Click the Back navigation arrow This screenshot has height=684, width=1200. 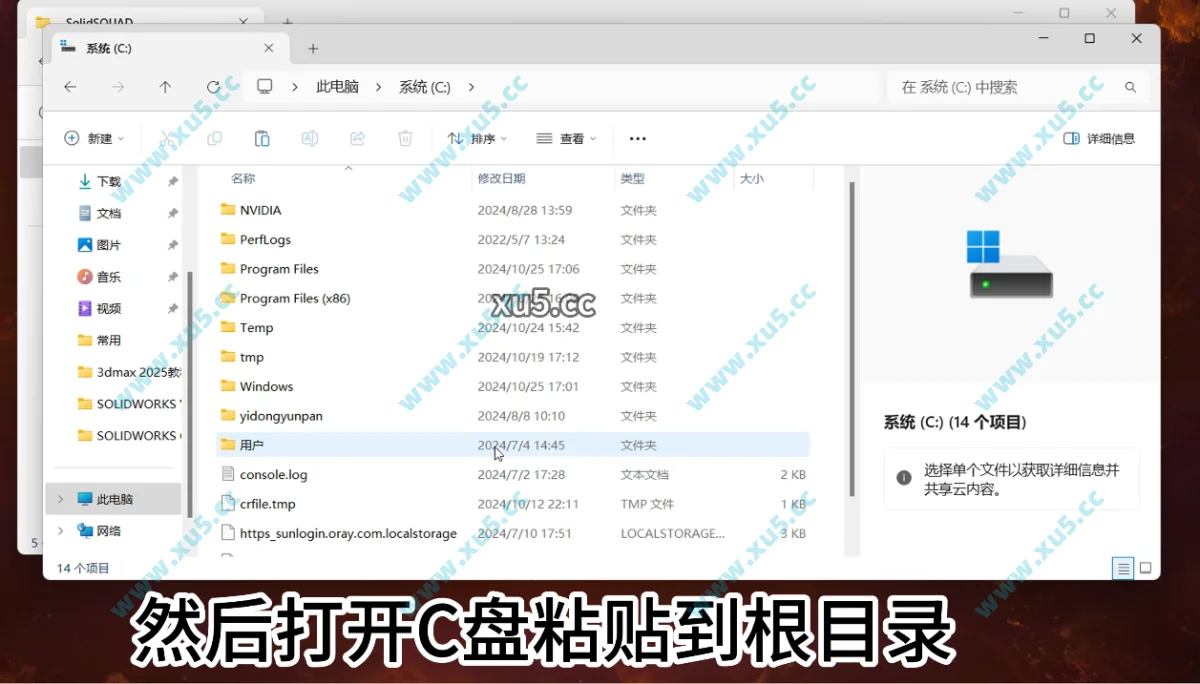tap(70, 87)
